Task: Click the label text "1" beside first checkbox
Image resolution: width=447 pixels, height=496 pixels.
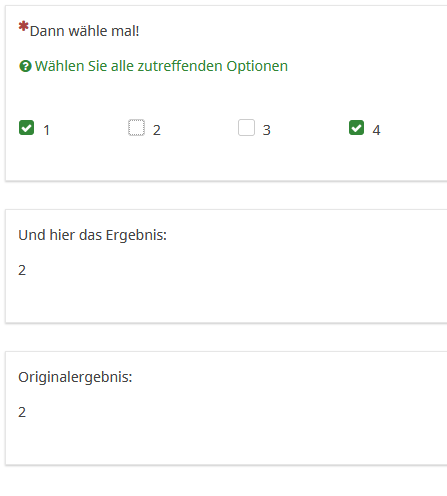Action: coord(47,130)
